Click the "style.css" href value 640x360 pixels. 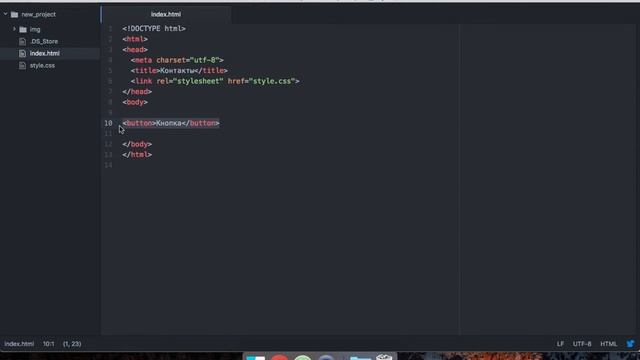[x=272, y=81]
